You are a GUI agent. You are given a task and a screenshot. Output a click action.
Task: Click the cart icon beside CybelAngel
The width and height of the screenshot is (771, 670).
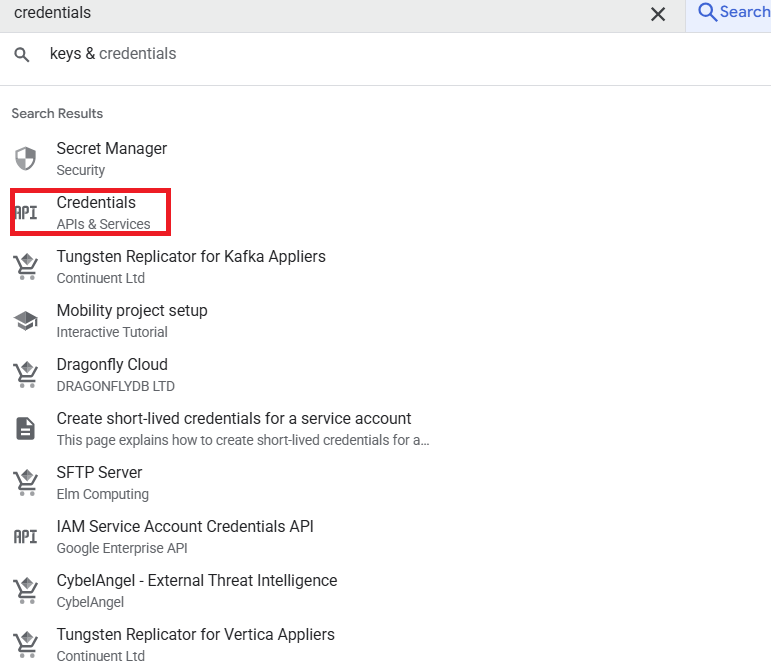click(x=25, y=591)
